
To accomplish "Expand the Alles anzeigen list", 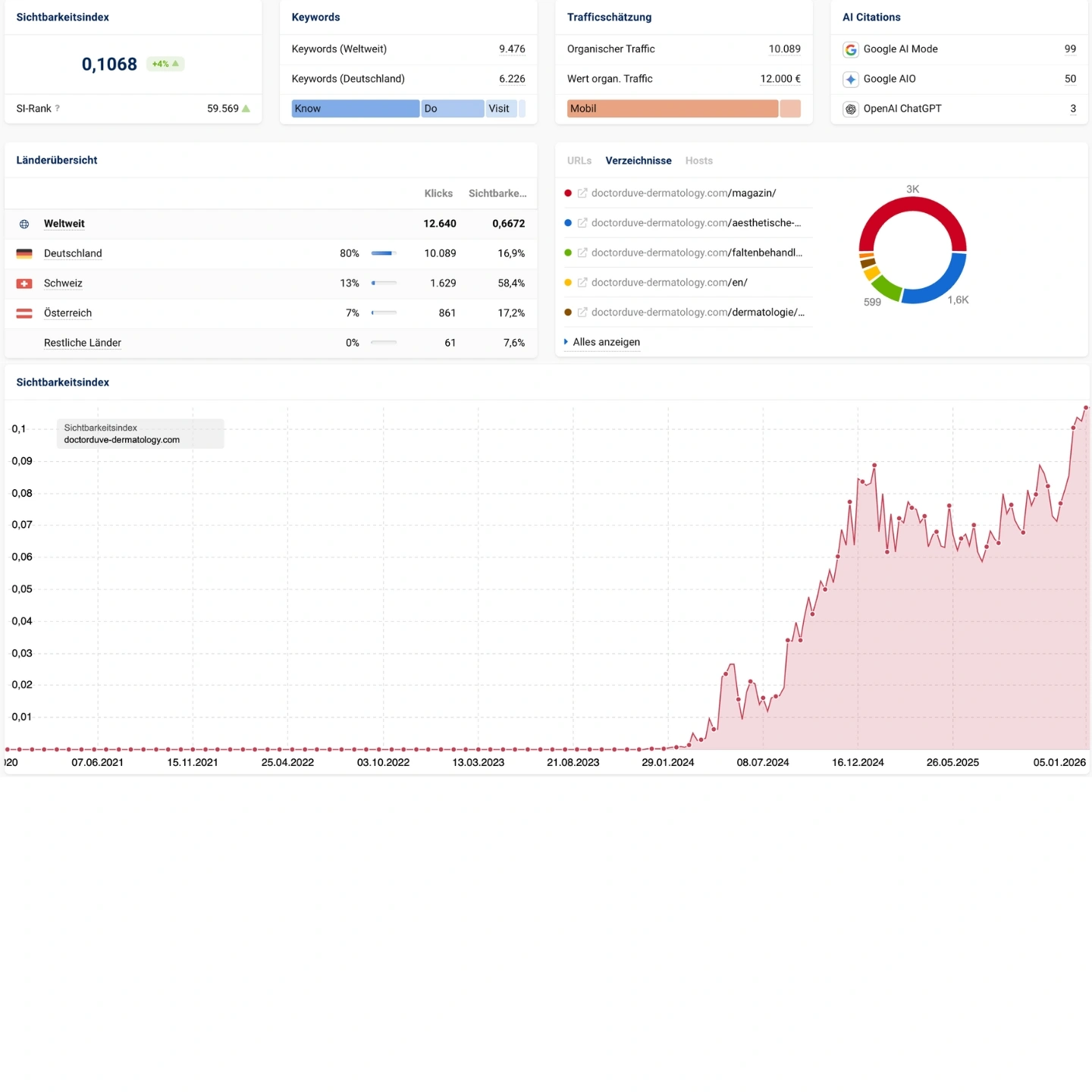I will (605, 342).
